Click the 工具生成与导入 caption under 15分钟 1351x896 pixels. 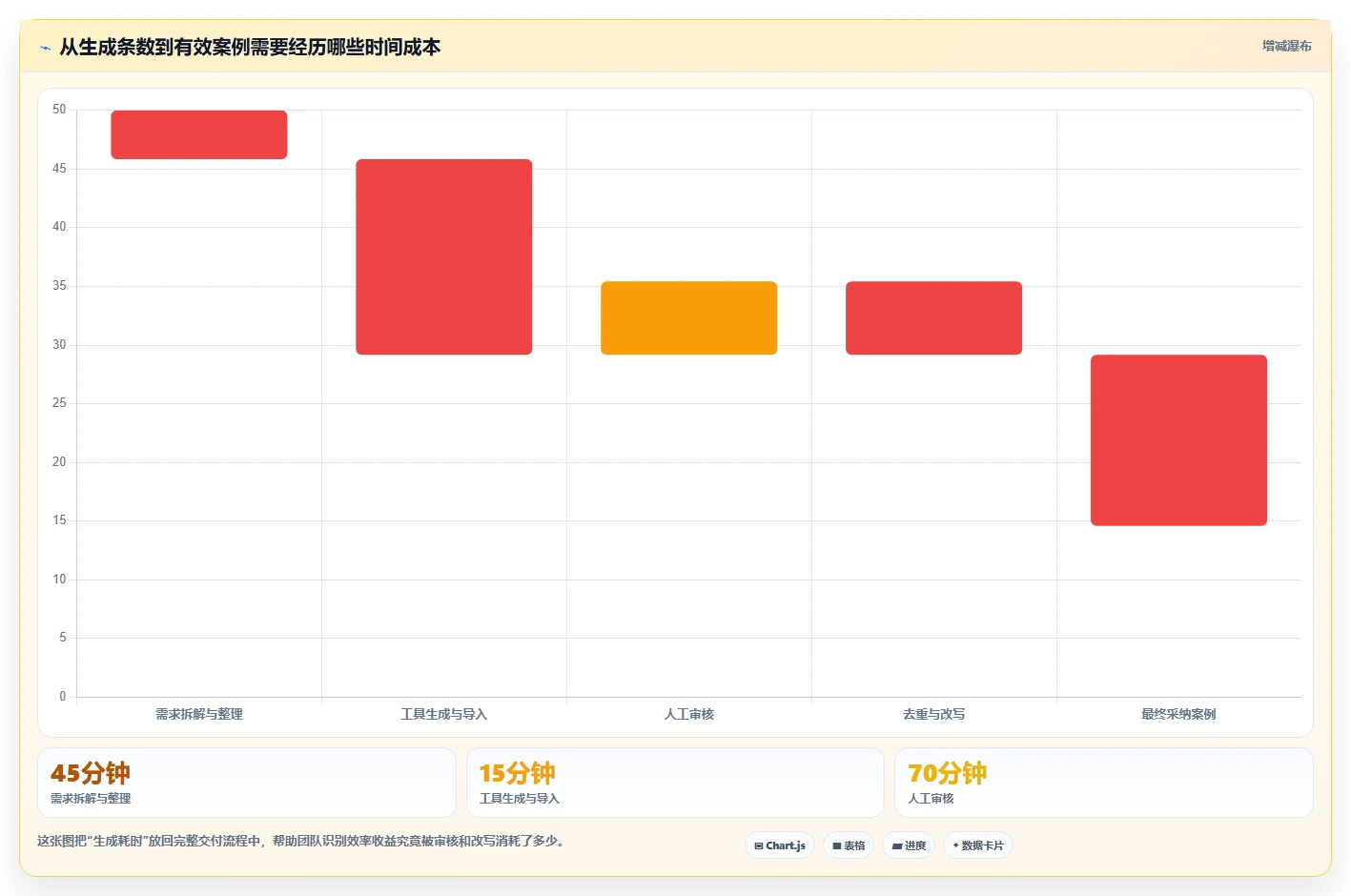(520, 799)
